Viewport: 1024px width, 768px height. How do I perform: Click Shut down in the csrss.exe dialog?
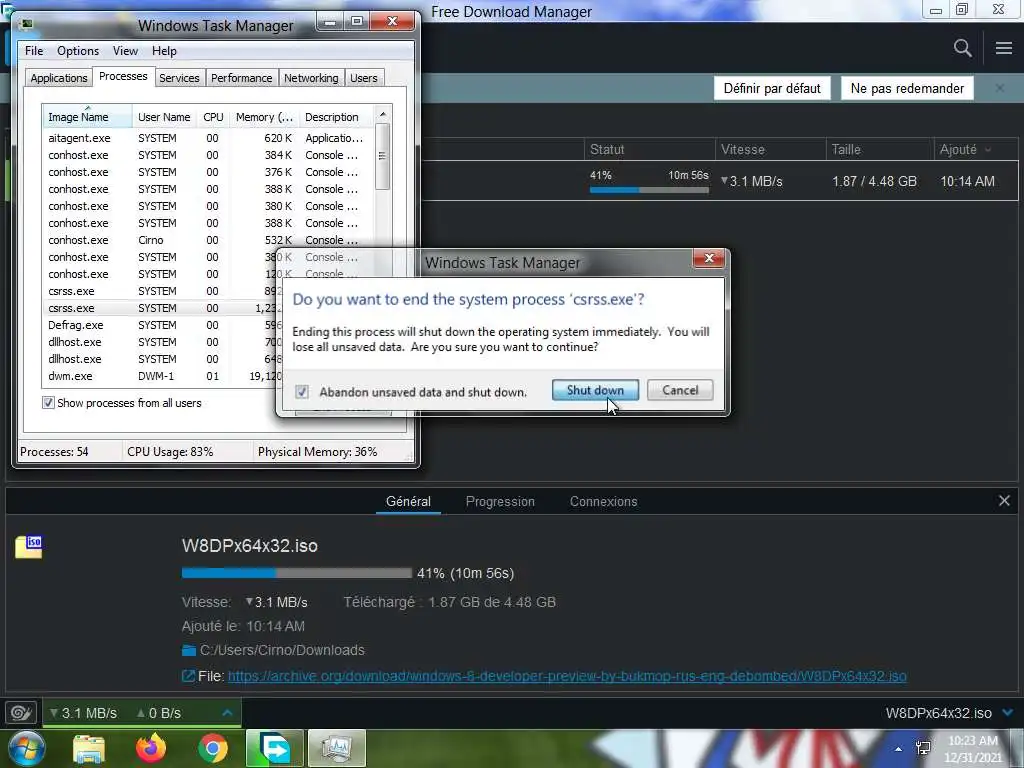595,390
